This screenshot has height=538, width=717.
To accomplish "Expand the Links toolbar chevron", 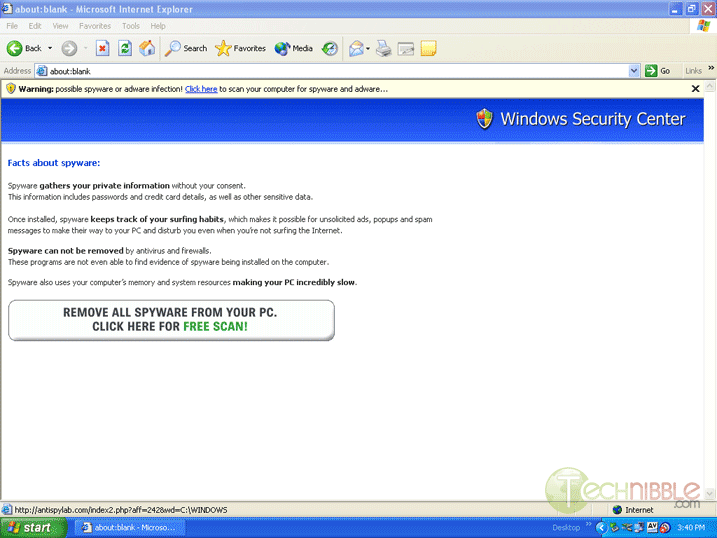I will click(711, 68).
